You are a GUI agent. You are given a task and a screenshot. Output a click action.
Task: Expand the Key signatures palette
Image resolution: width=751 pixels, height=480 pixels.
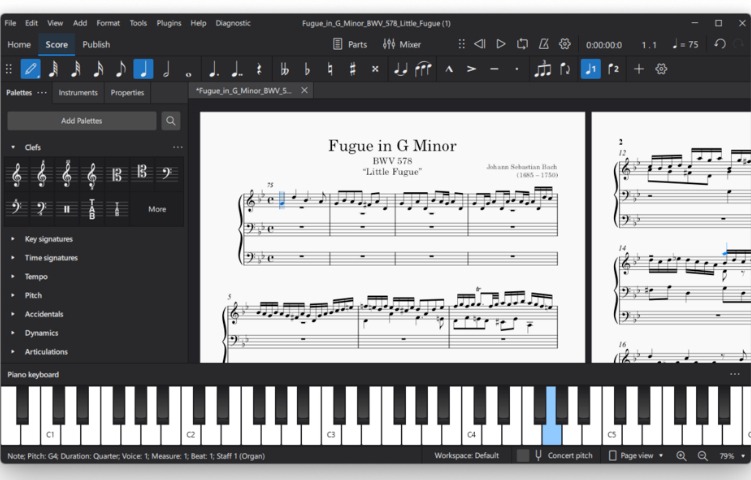pyautogui.click(x=13, y=239)
